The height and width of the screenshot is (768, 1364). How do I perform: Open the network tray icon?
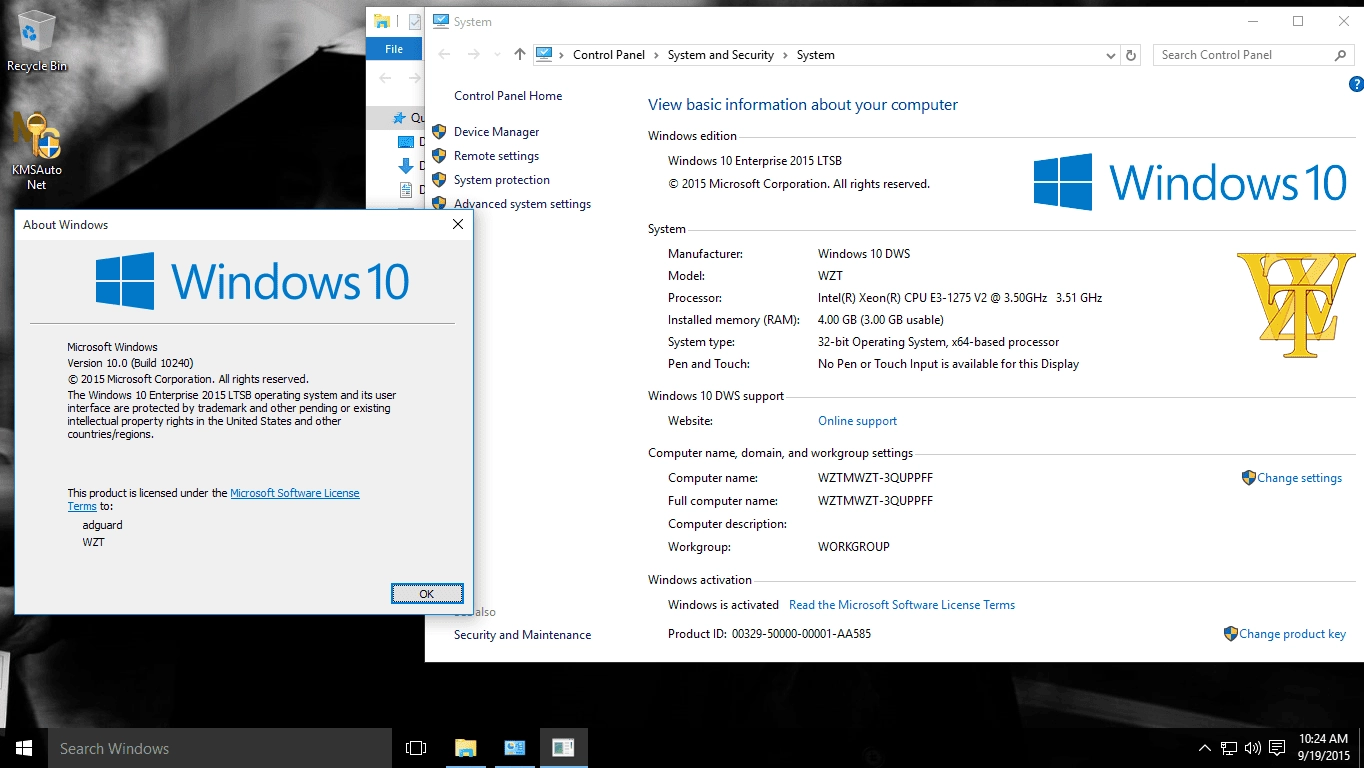(1229, 748)
